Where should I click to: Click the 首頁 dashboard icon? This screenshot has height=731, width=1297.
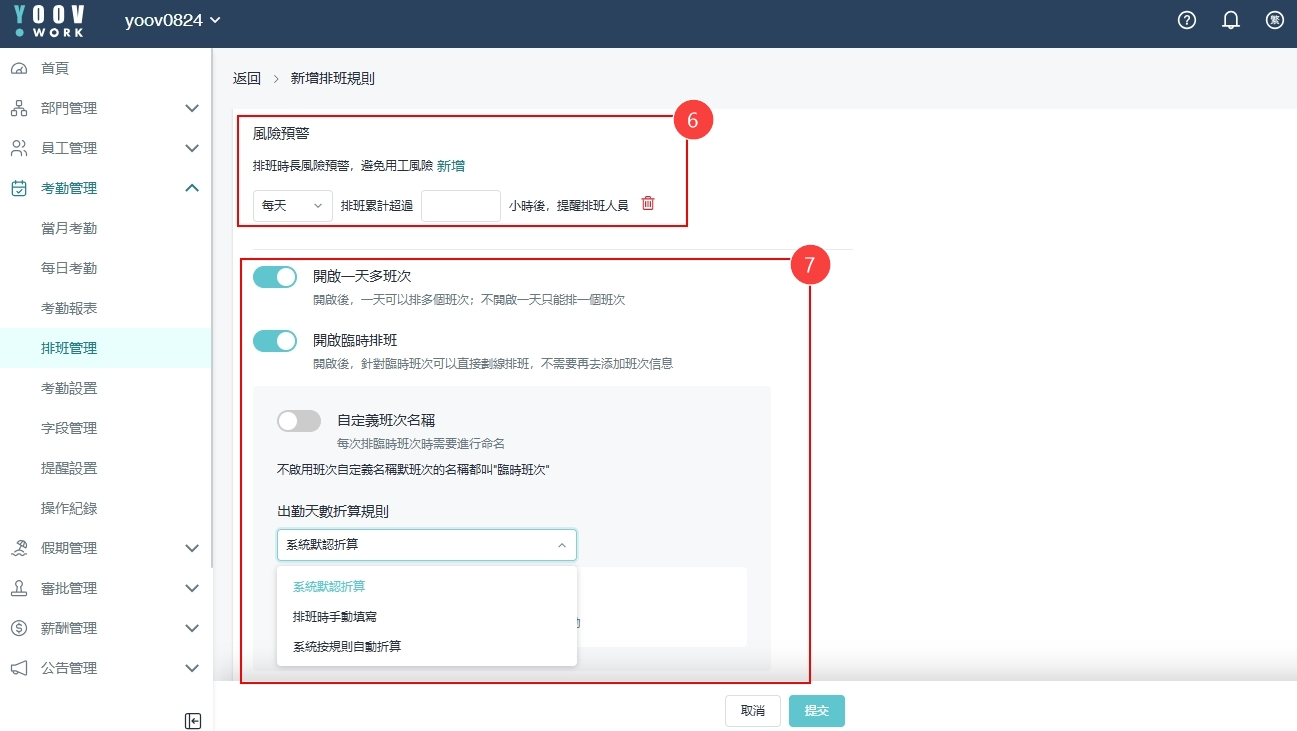pos(19,68)
